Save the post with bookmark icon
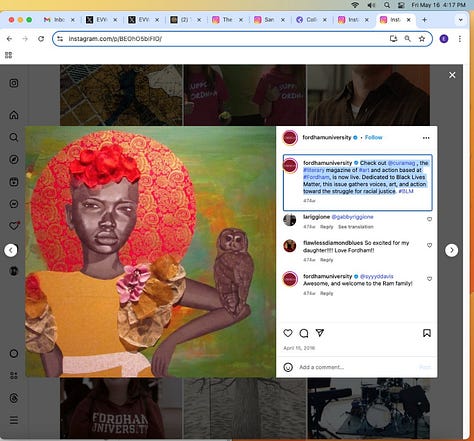474x441 pixels. pyautogui.click(x=427, y=333)
